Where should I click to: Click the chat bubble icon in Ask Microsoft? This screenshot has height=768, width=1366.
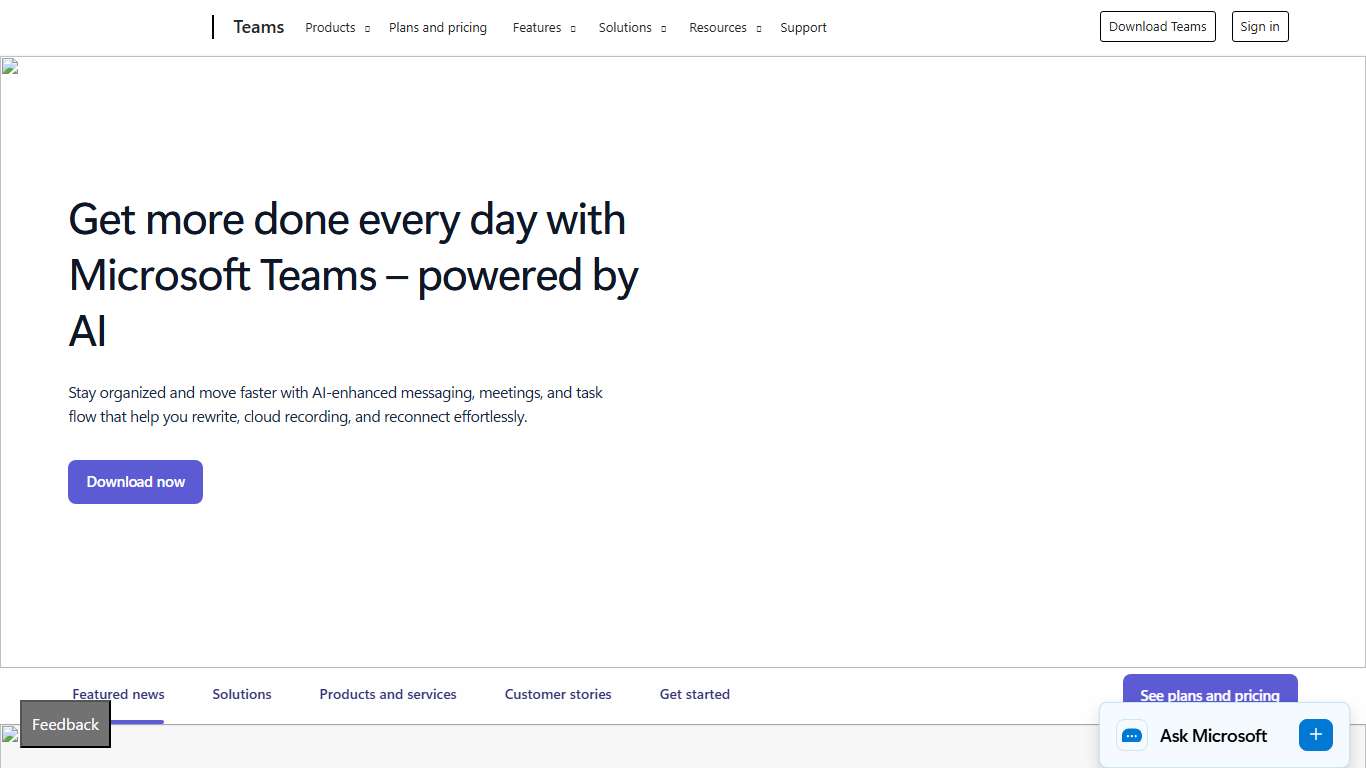[x=1131, y=735]
